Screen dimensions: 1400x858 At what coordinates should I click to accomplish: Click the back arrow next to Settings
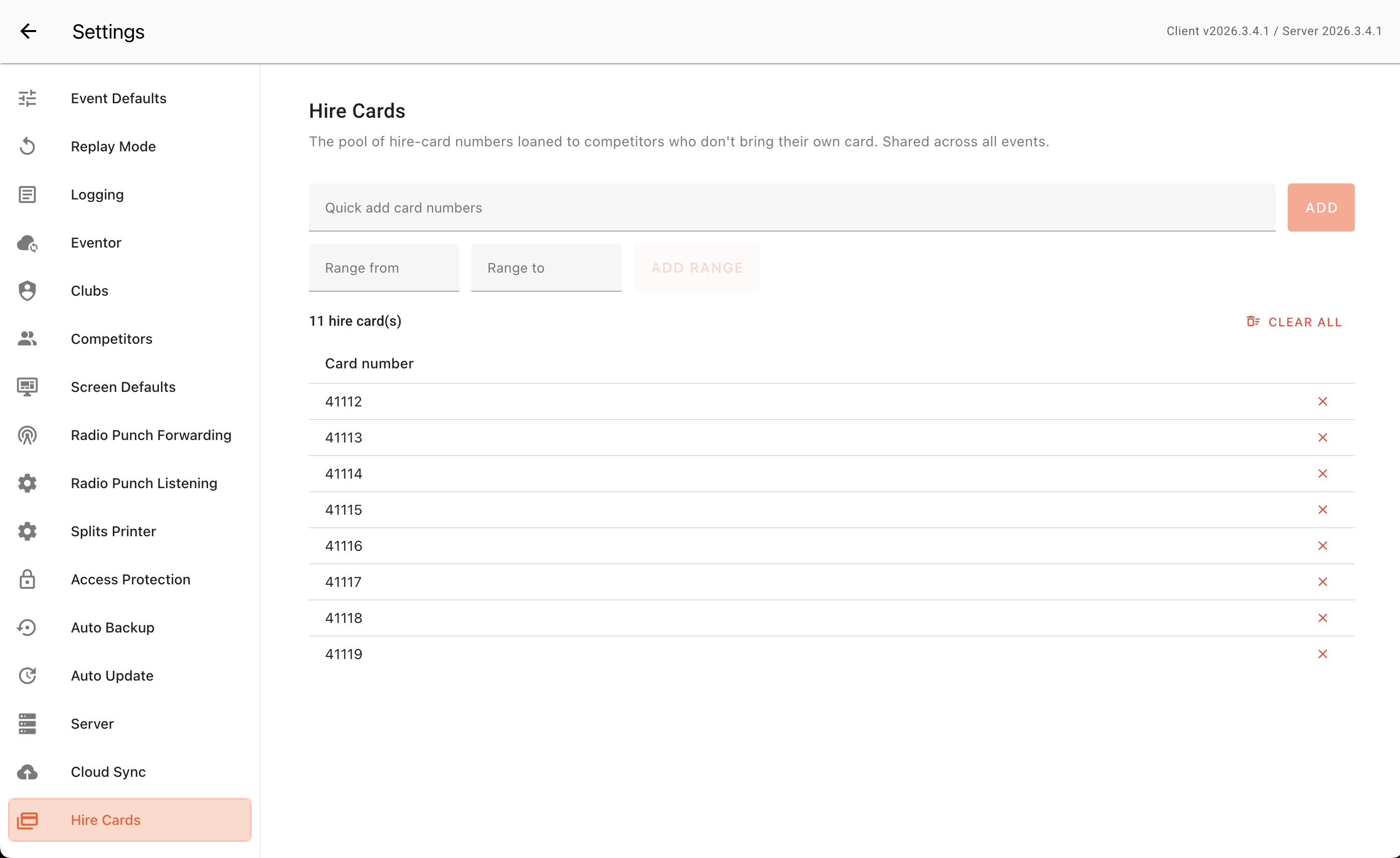pos(29,31)
